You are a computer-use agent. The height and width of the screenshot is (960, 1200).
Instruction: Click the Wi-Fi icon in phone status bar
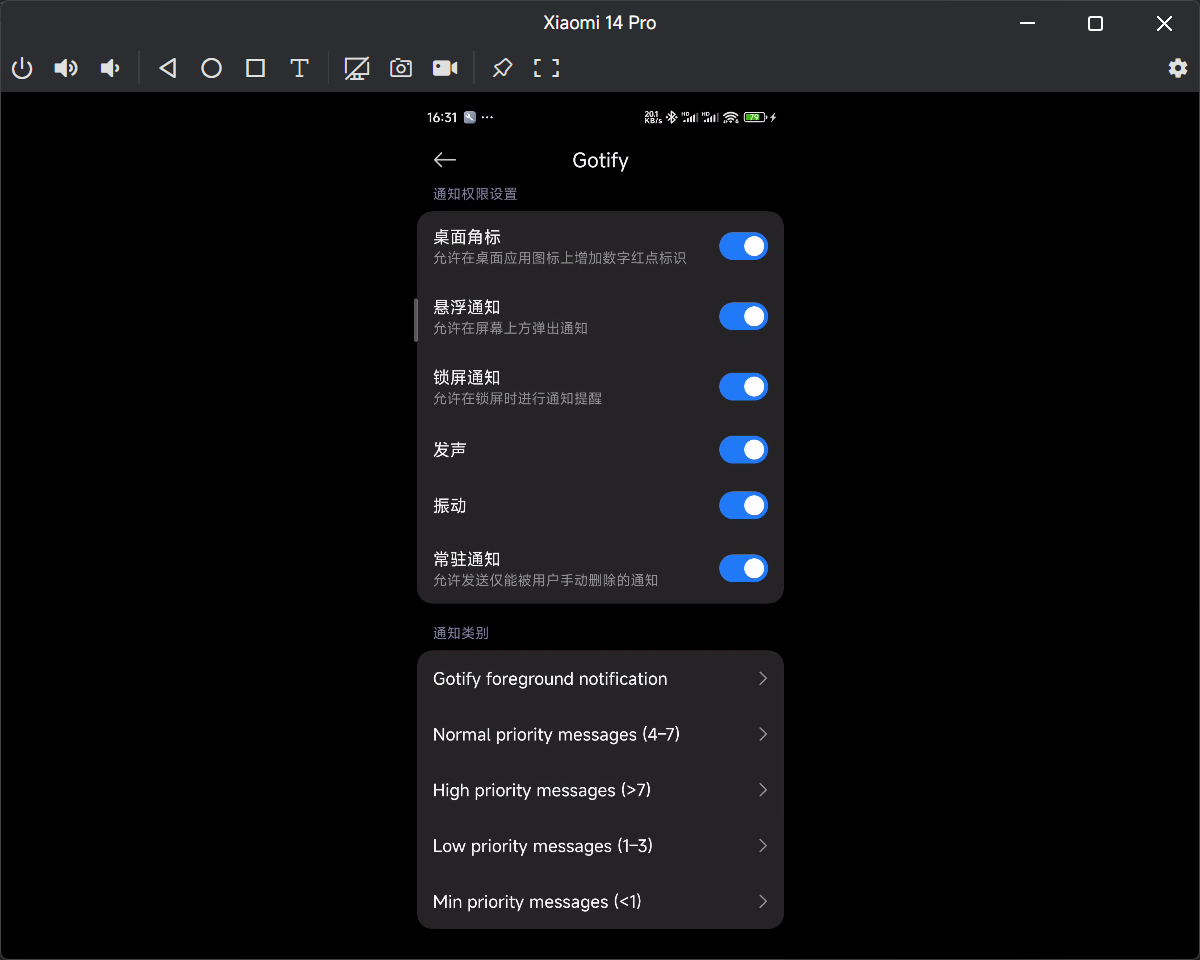(x=731, y=117)
